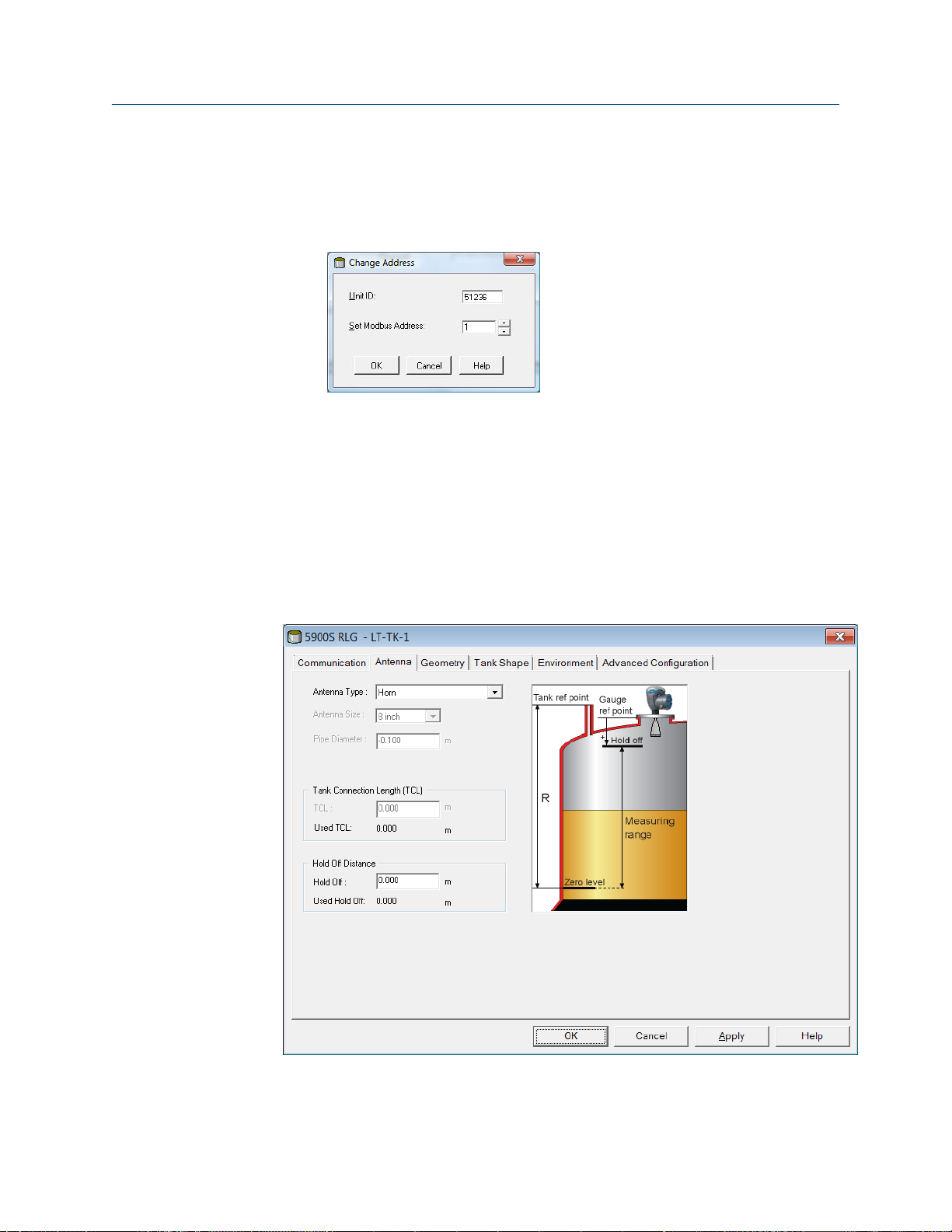Click the Unit ID input field
The image size is (952, 1232).
pos(482,297)
